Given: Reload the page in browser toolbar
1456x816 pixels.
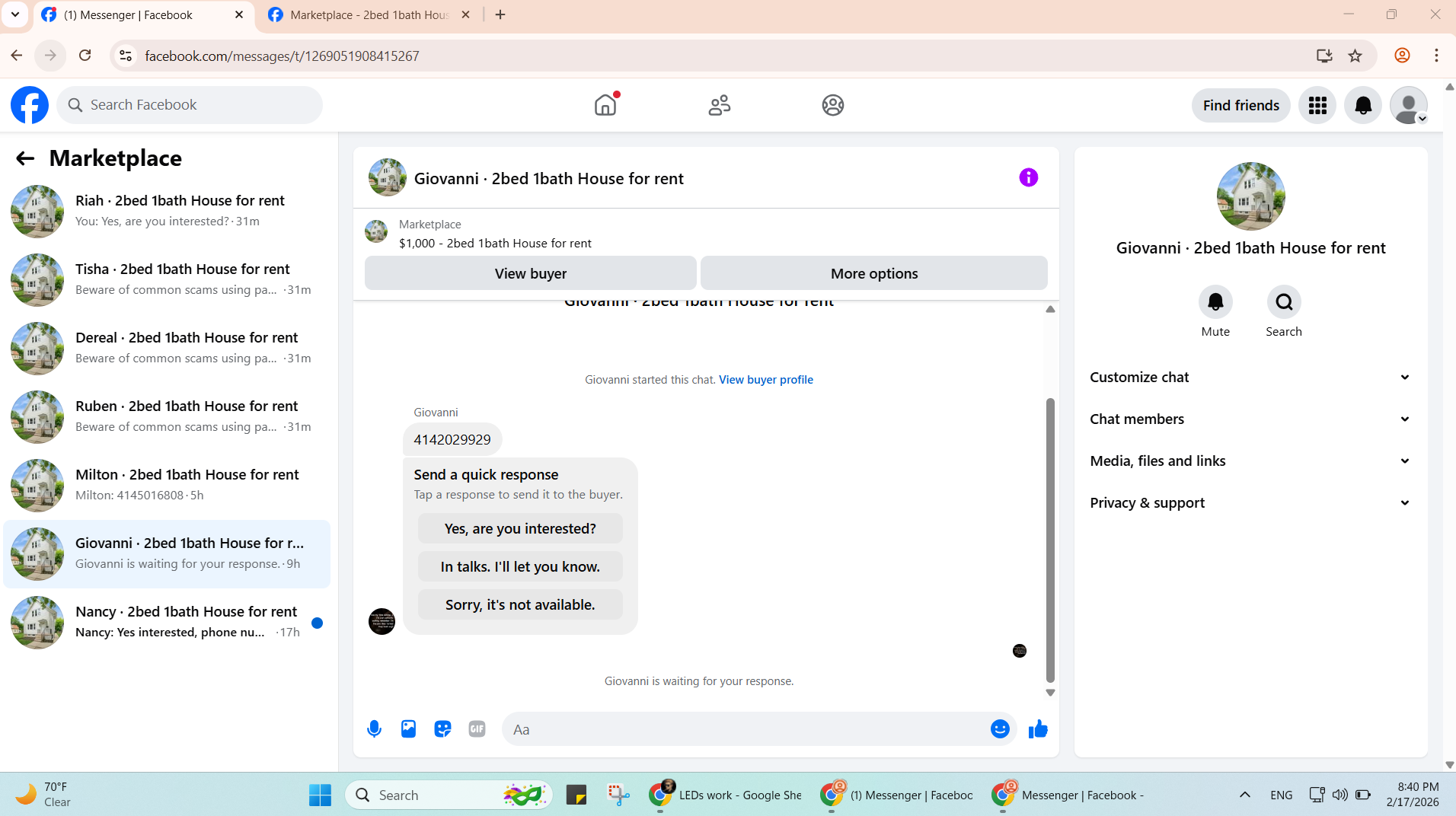Looking at the screenshot, I should tap(85, 56).
